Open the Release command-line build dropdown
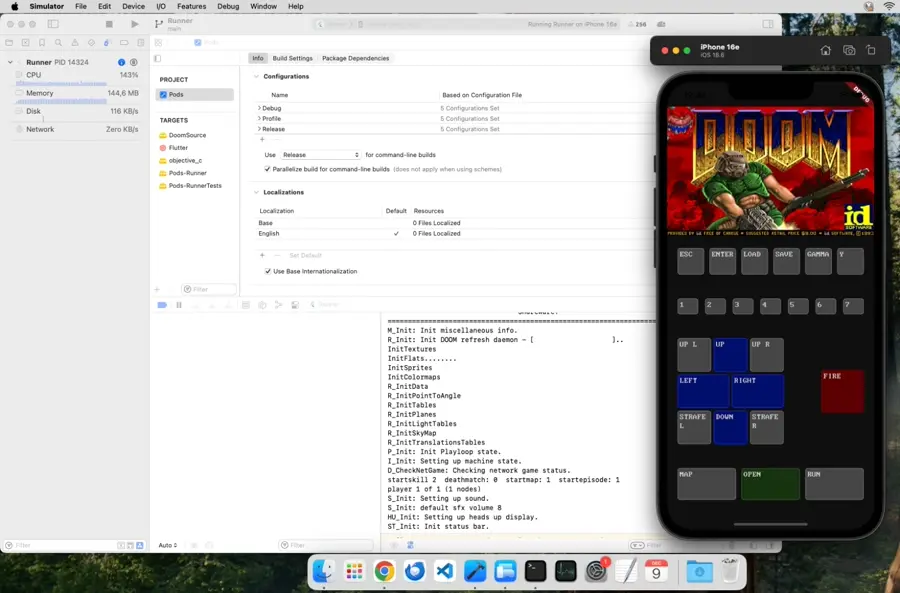900x593 pixels. pos(320,155)
